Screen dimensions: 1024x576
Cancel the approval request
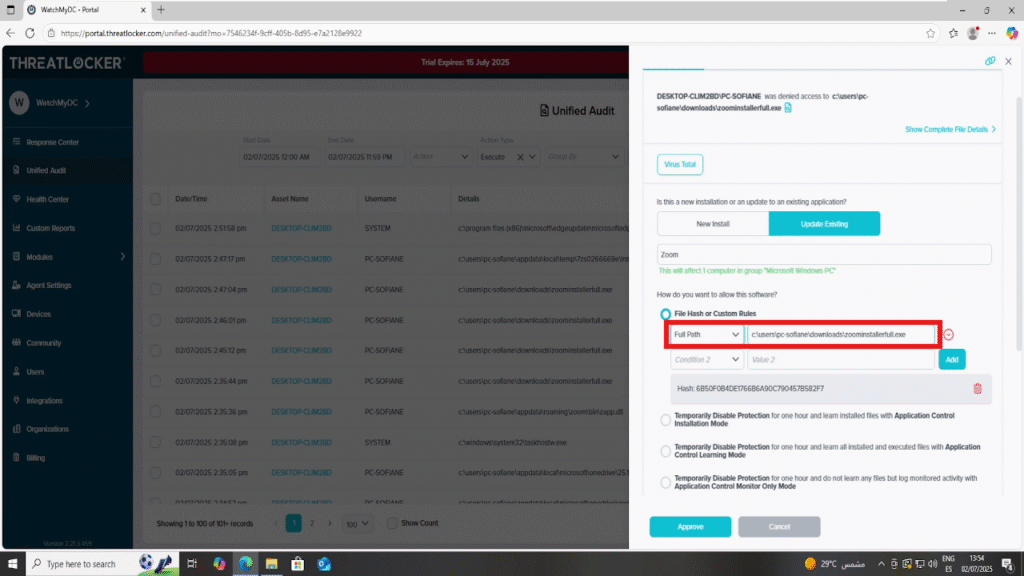[x=779, y=526]
